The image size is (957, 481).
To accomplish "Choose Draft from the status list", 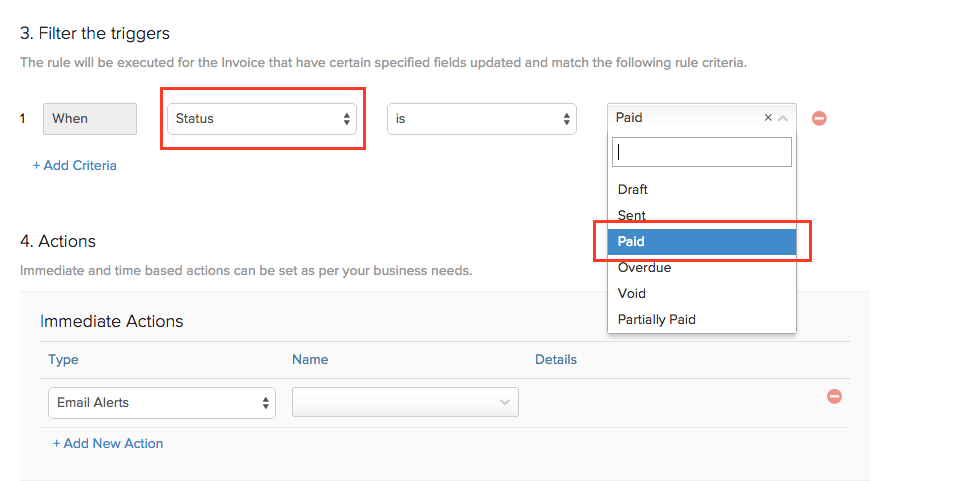I will click(633, 190).
